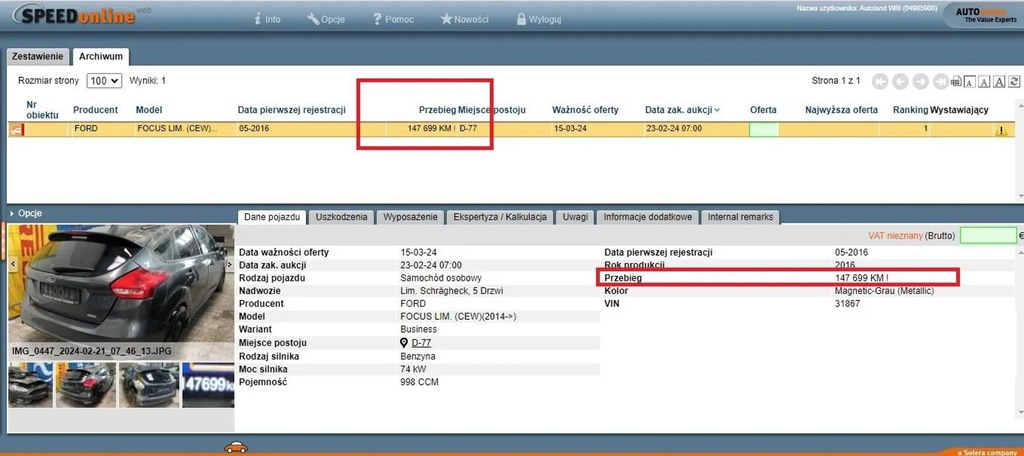Click the 147 699 KM cell in list
This screenshot has height=456, width=1024.
point(431,129)
